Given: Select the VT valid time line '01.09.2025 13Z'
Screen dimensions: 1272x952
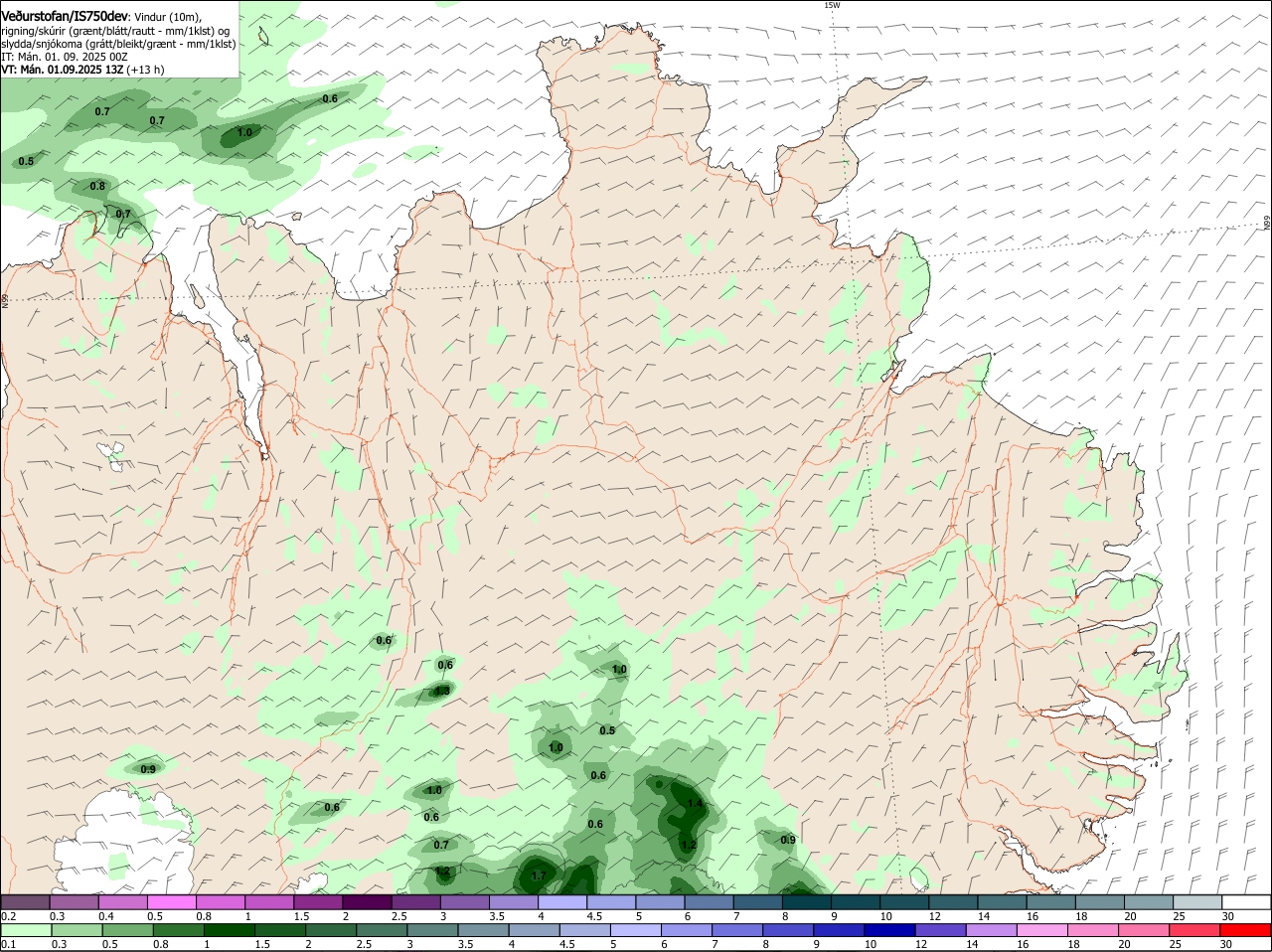Looking at the screenshot, I should pyautogui.click(x=63, y=70).
